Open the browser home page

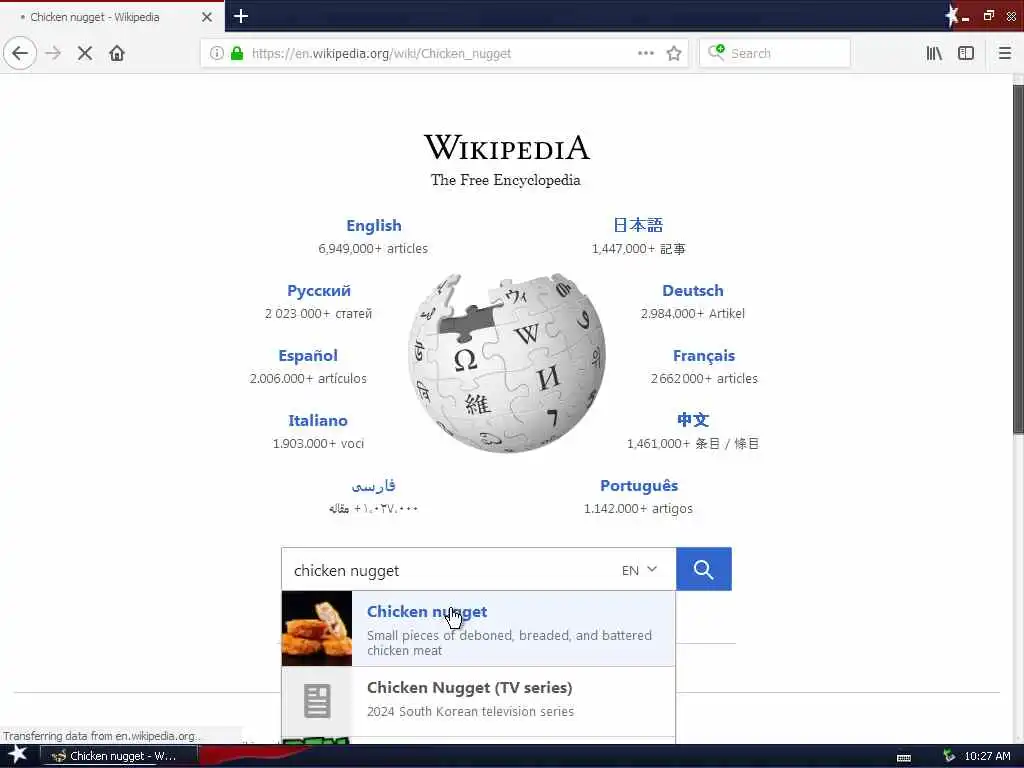[117, 53]
